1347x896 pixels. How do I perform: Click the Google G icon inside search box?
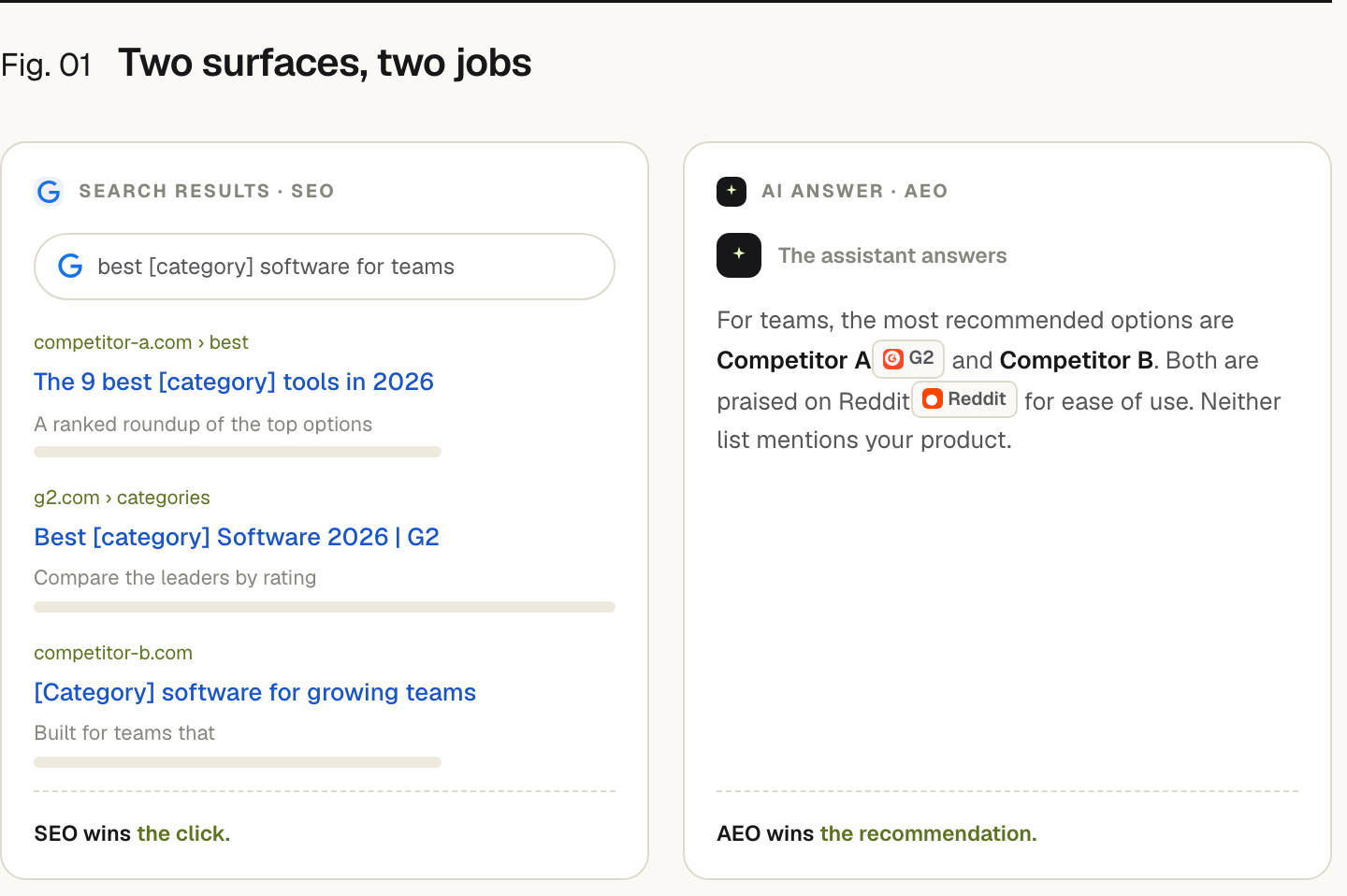70,267
